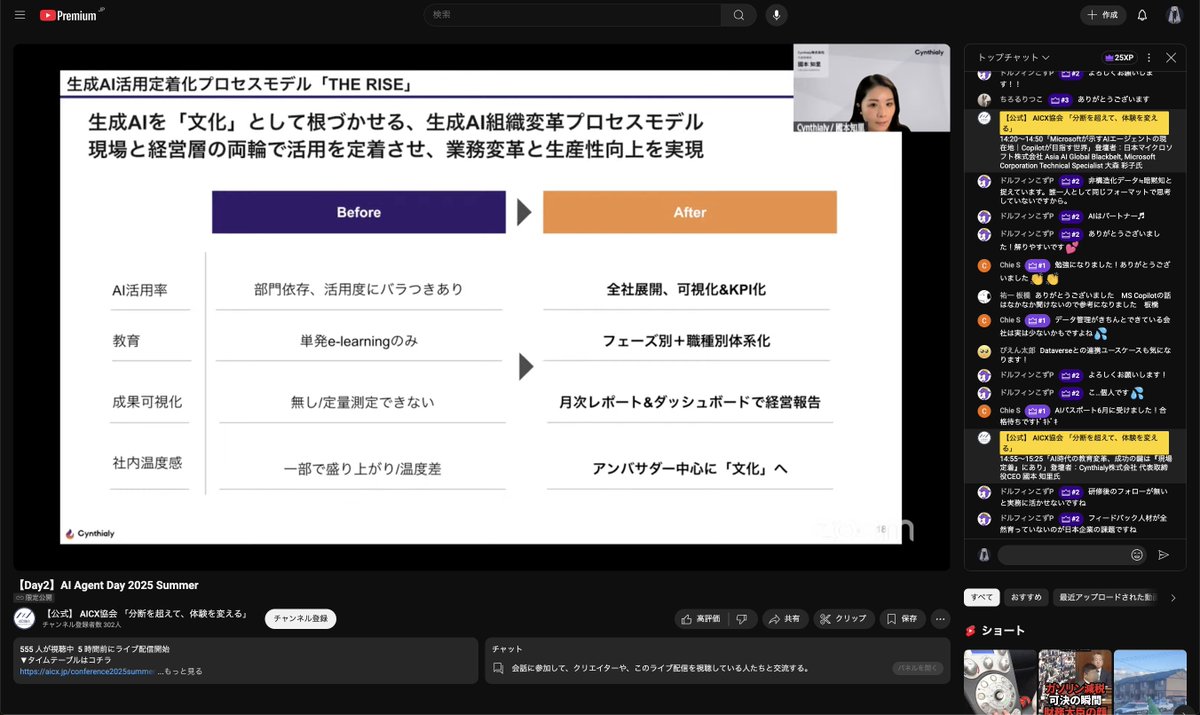Image resolution: width=1200 pixels, height=715 pixels.
Task: Click the Before header box on slide
Action: (x=358, y=212)
